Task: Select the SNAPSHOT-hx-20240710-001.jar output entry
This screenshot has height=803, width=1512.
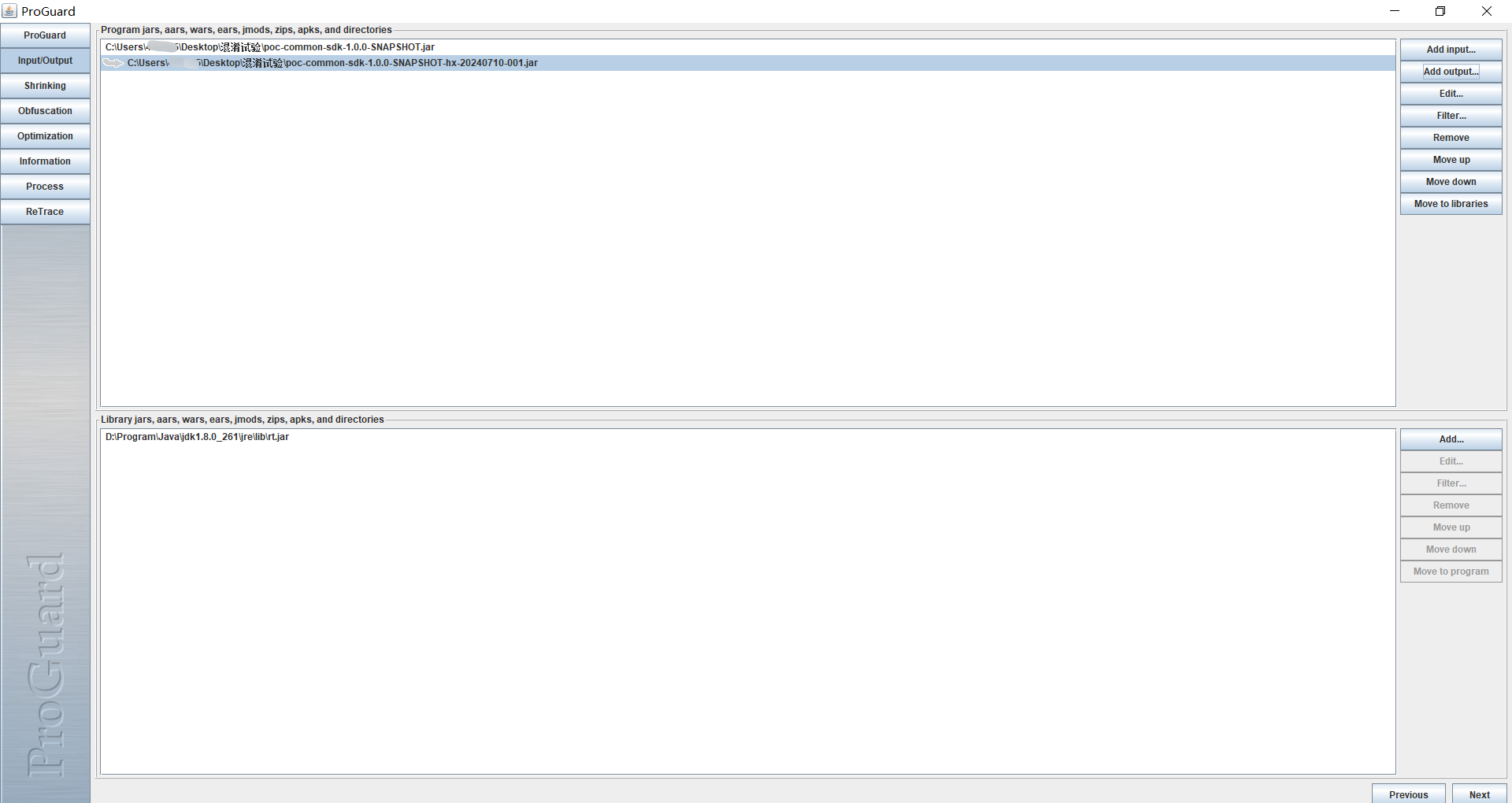Action: point(747,63)
